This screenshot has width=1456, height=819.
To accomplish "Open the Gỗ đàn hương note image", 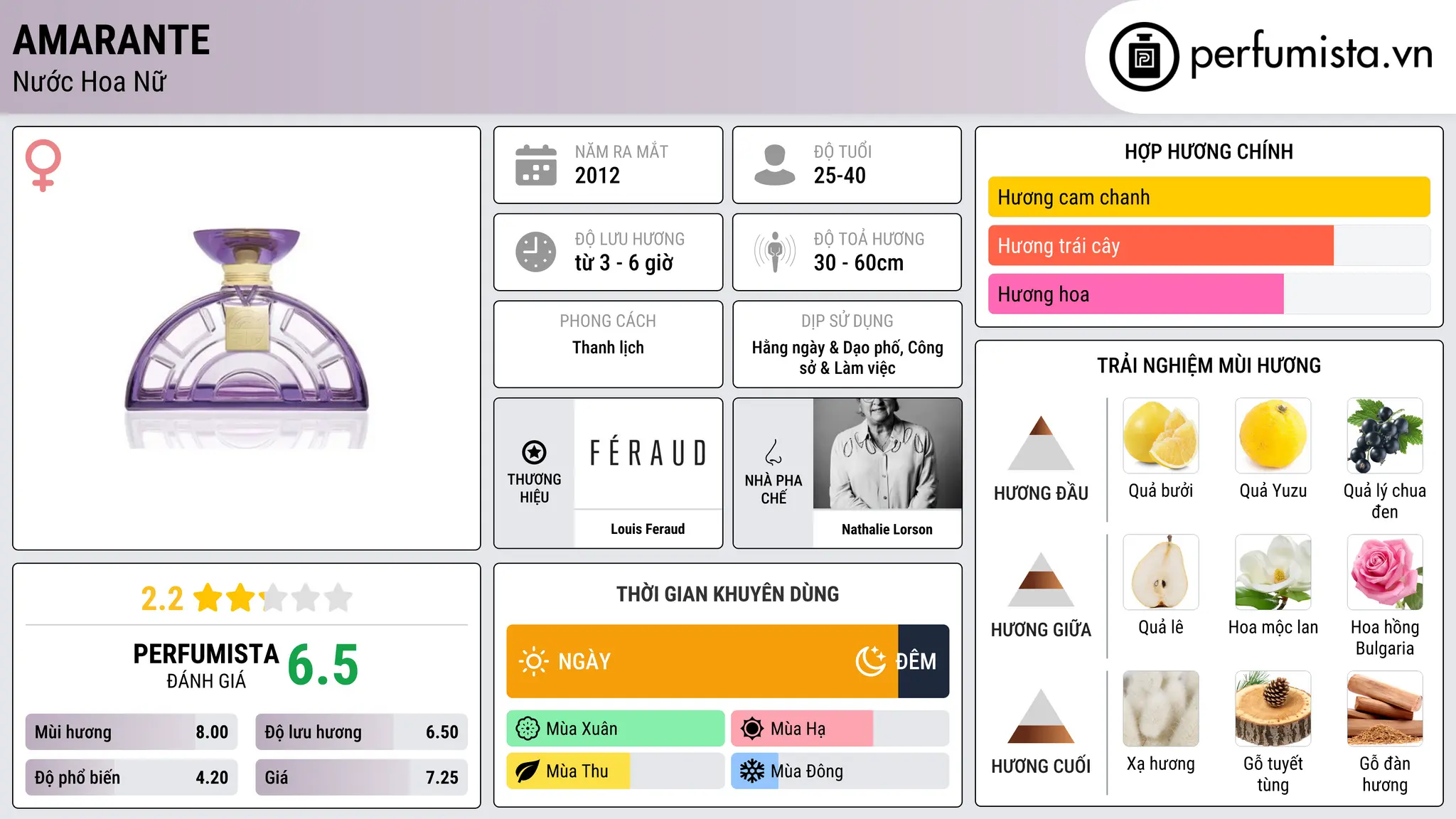I will [1385, 709].
